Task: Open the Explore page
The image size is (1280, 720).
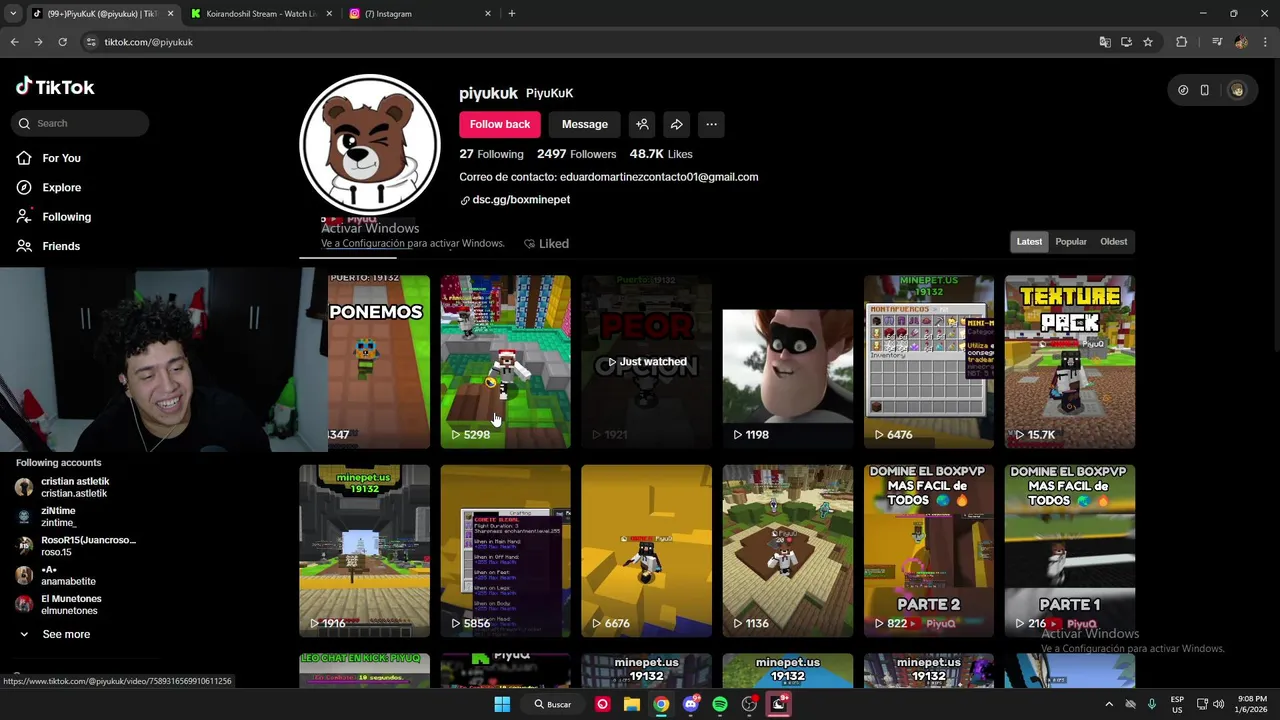Action: 48,187
